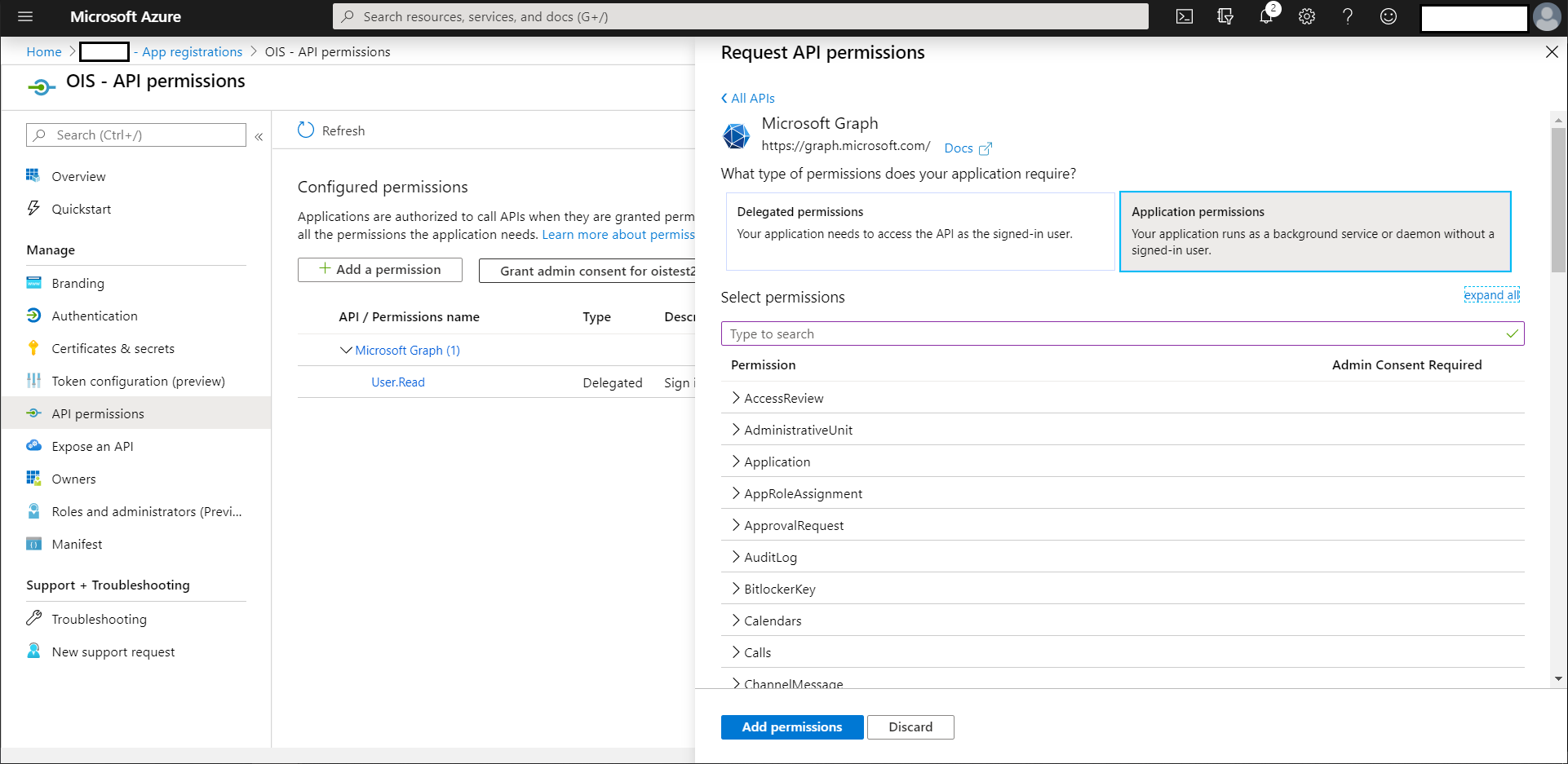The image size is (1568, 764).
Task: Select Delegated permissions option
Action: (919, 232)
